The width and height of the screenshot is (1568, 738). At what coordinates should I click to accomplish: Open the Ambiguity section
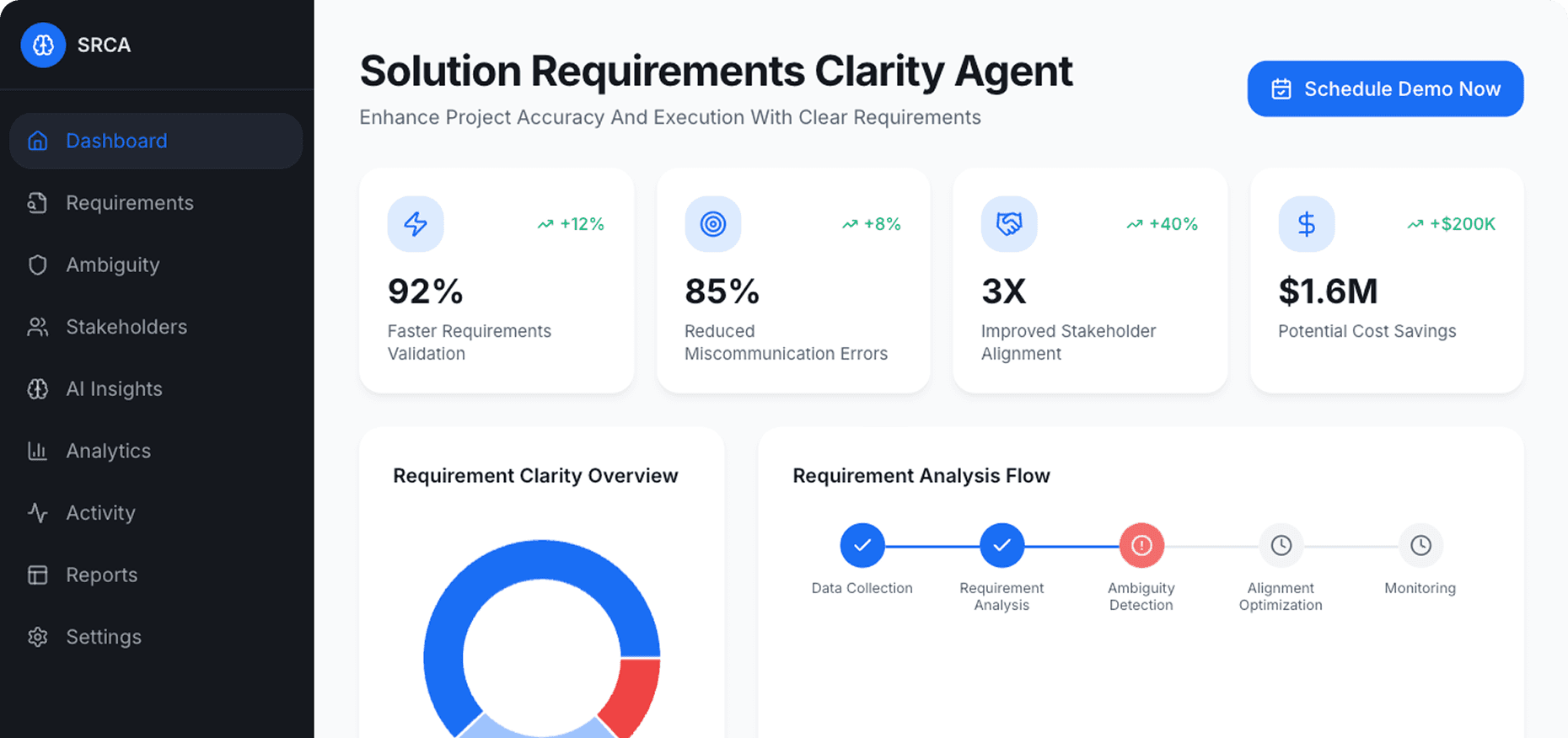click(x=112, y=265)
